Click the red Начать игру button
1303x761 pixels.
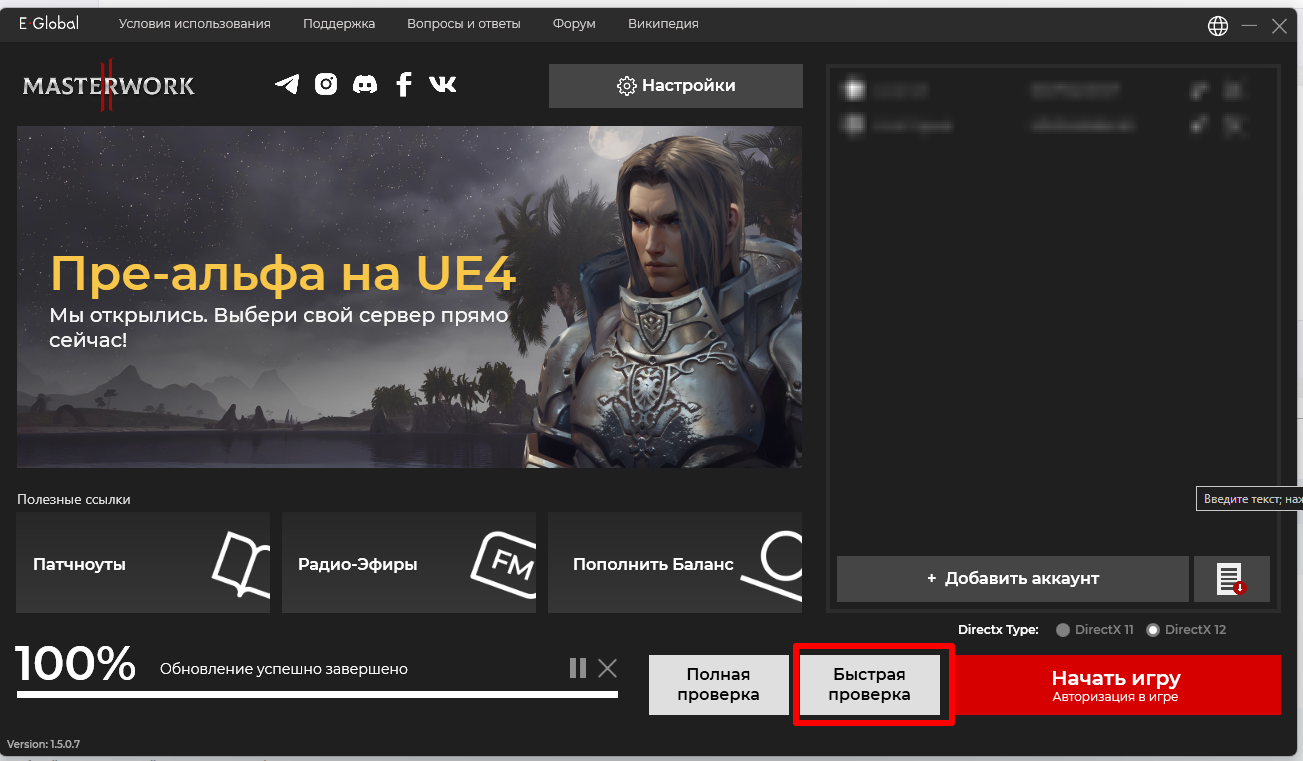coord(1116,685)
